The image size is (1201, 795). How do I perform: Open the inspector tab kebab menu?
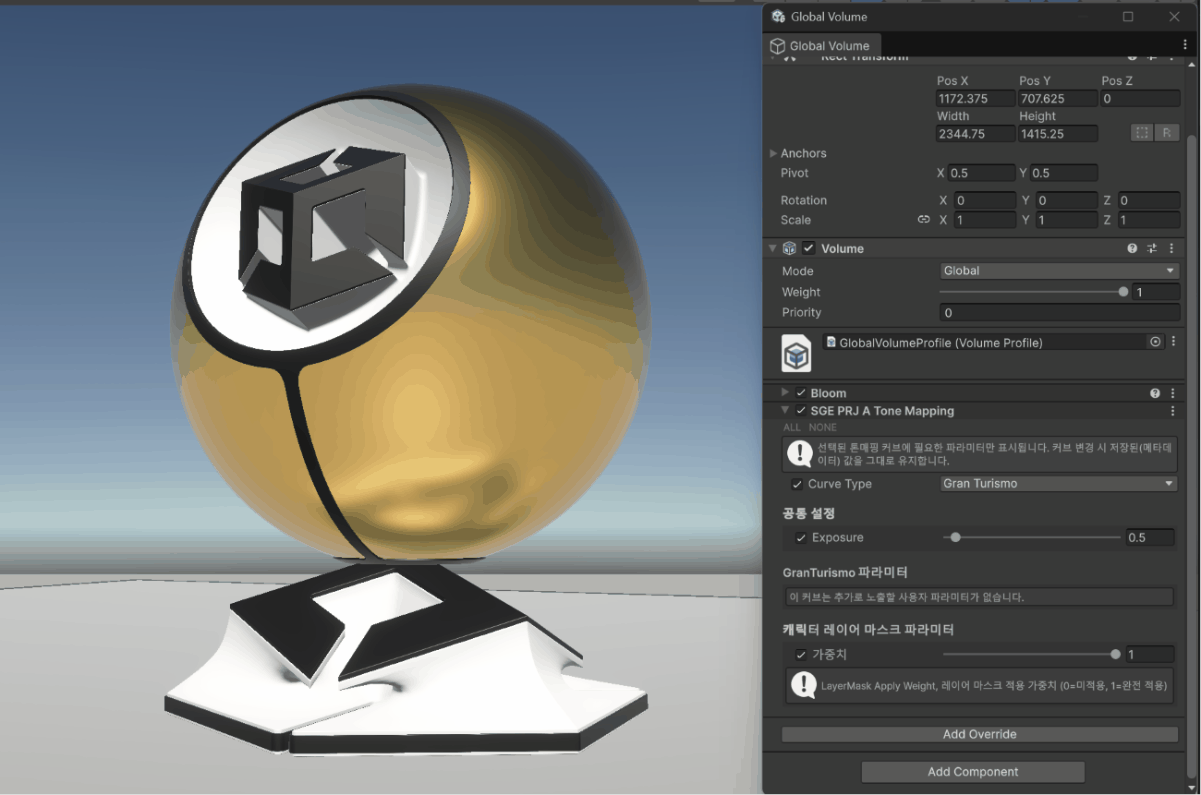pos(1185,45)
